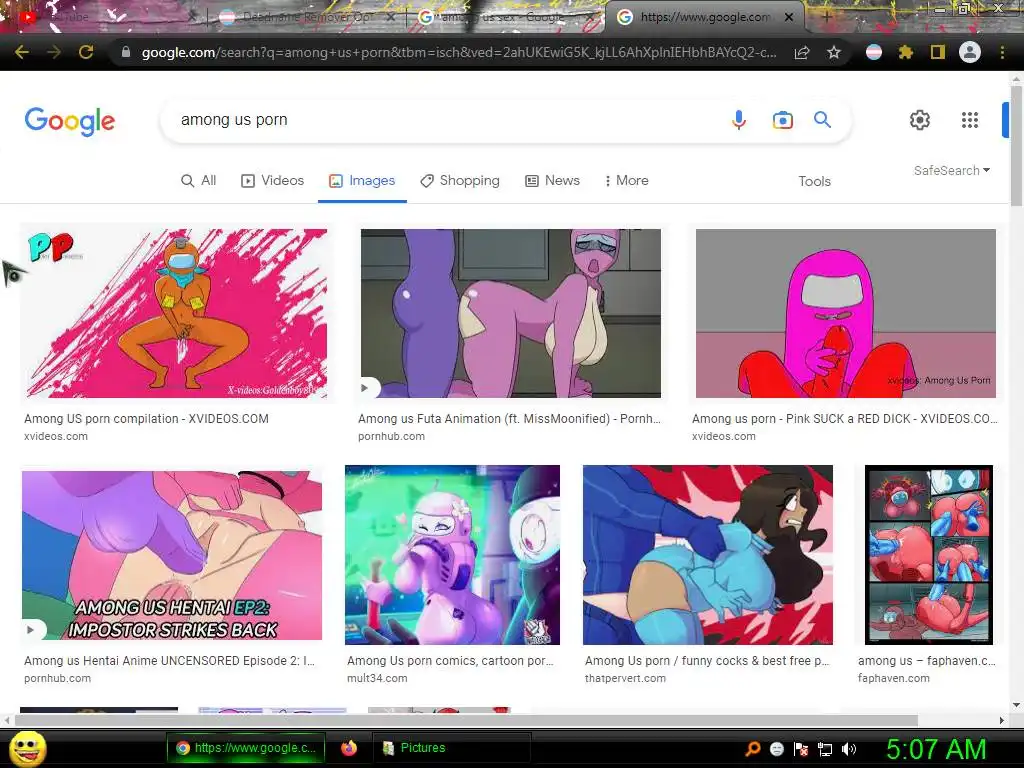Image resolution: width=1024 pixels, height=768 pixels.
Task: Launch Firefox from the taskbar
Action: [349, 748]
